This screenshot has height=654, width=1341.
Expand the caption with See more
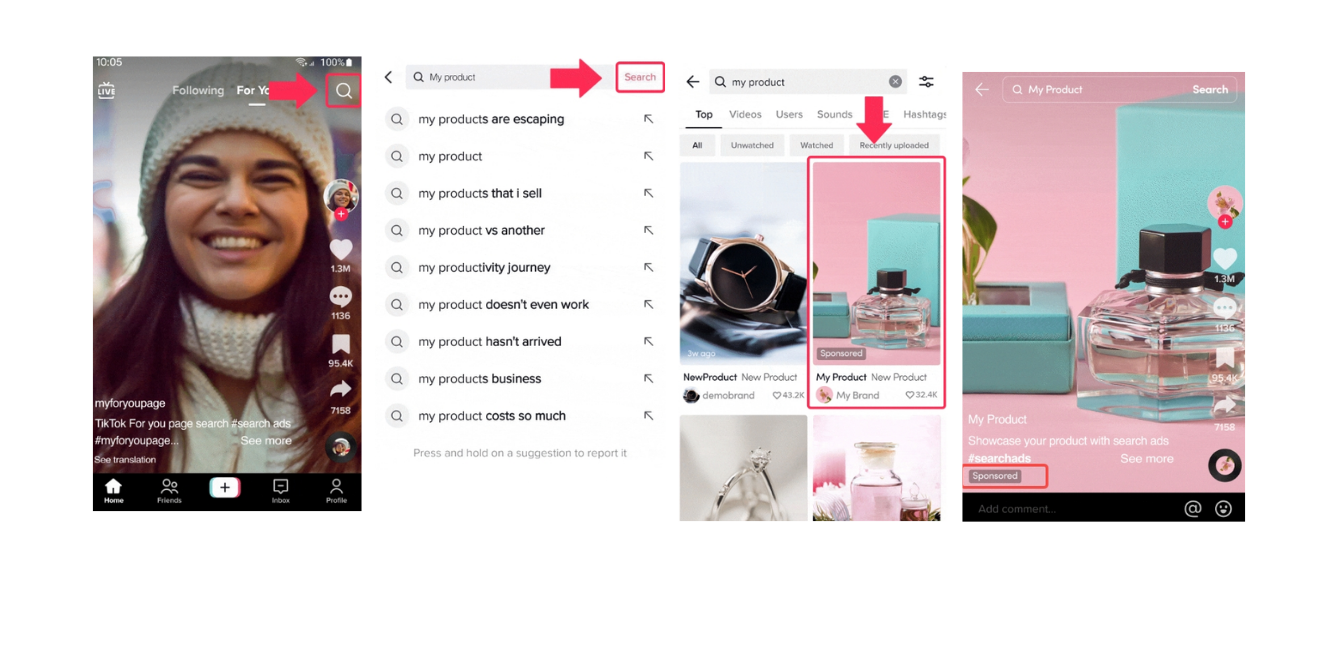tap(265, 440)
